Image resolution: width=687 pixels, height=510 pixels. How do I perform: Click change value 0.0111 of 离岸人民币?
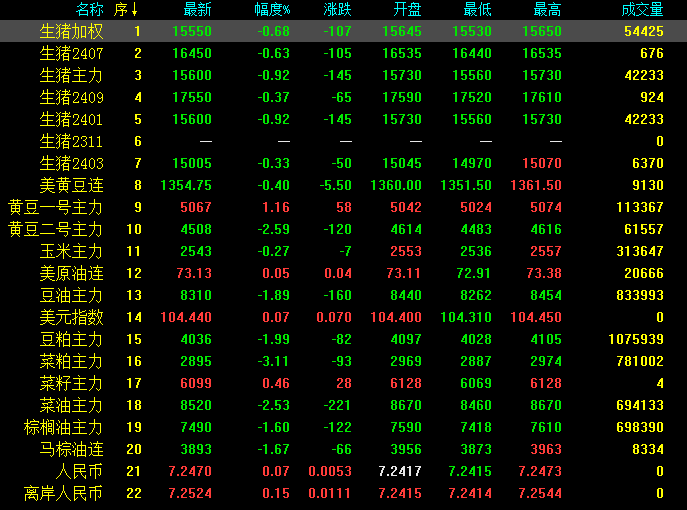(x=329, y=493)
